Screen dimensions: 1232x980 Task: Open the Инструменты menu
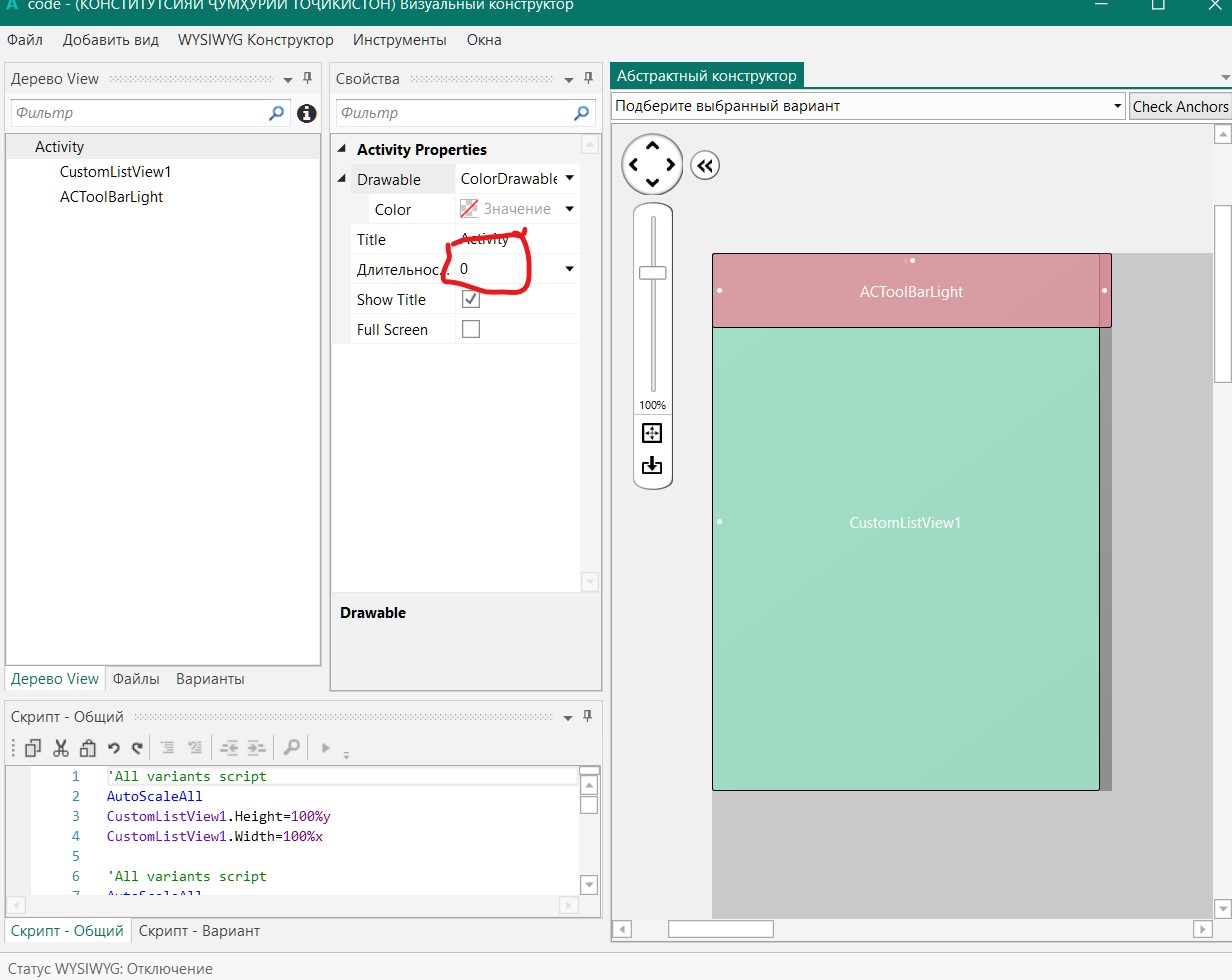399,40
